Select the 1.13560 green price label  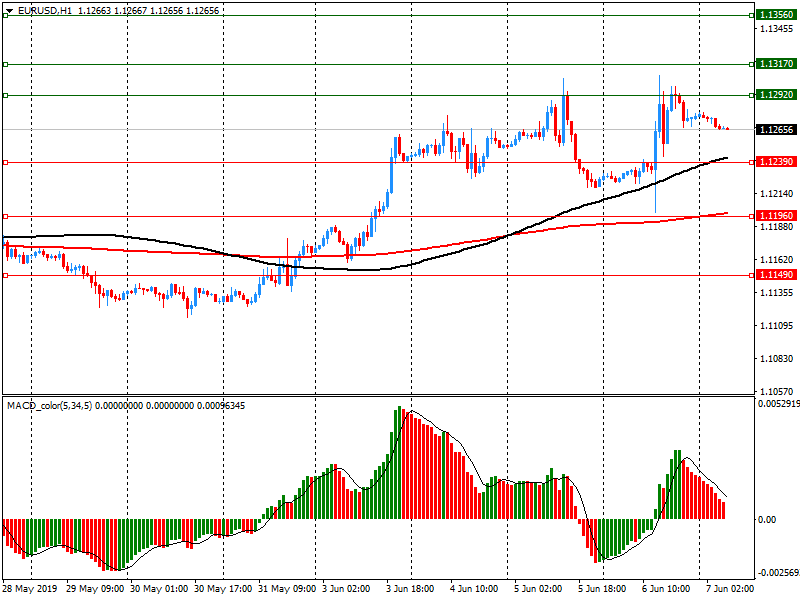tap(776, 15)
